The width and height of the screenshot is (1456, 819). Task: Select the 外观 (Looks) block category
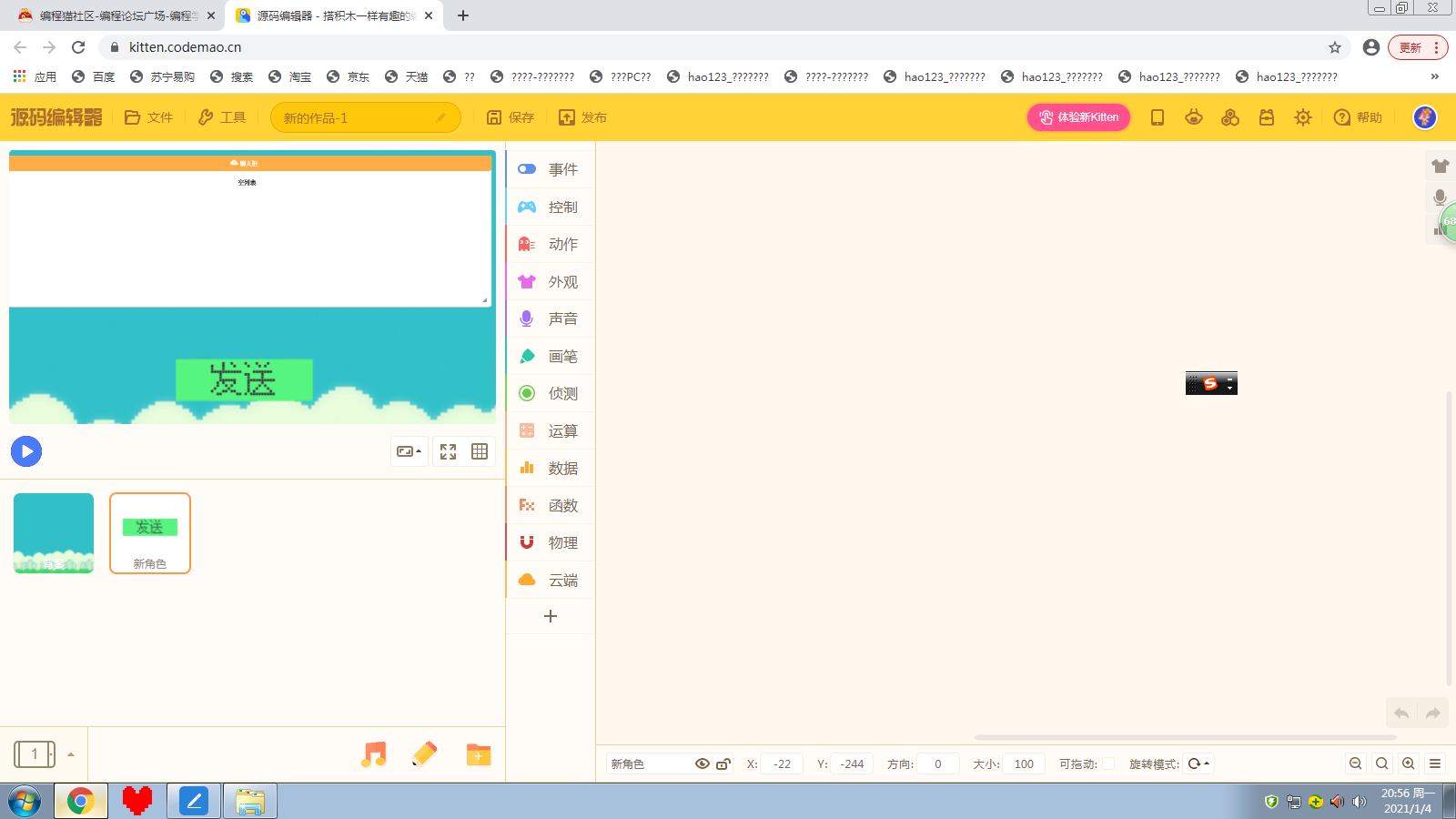551,281
